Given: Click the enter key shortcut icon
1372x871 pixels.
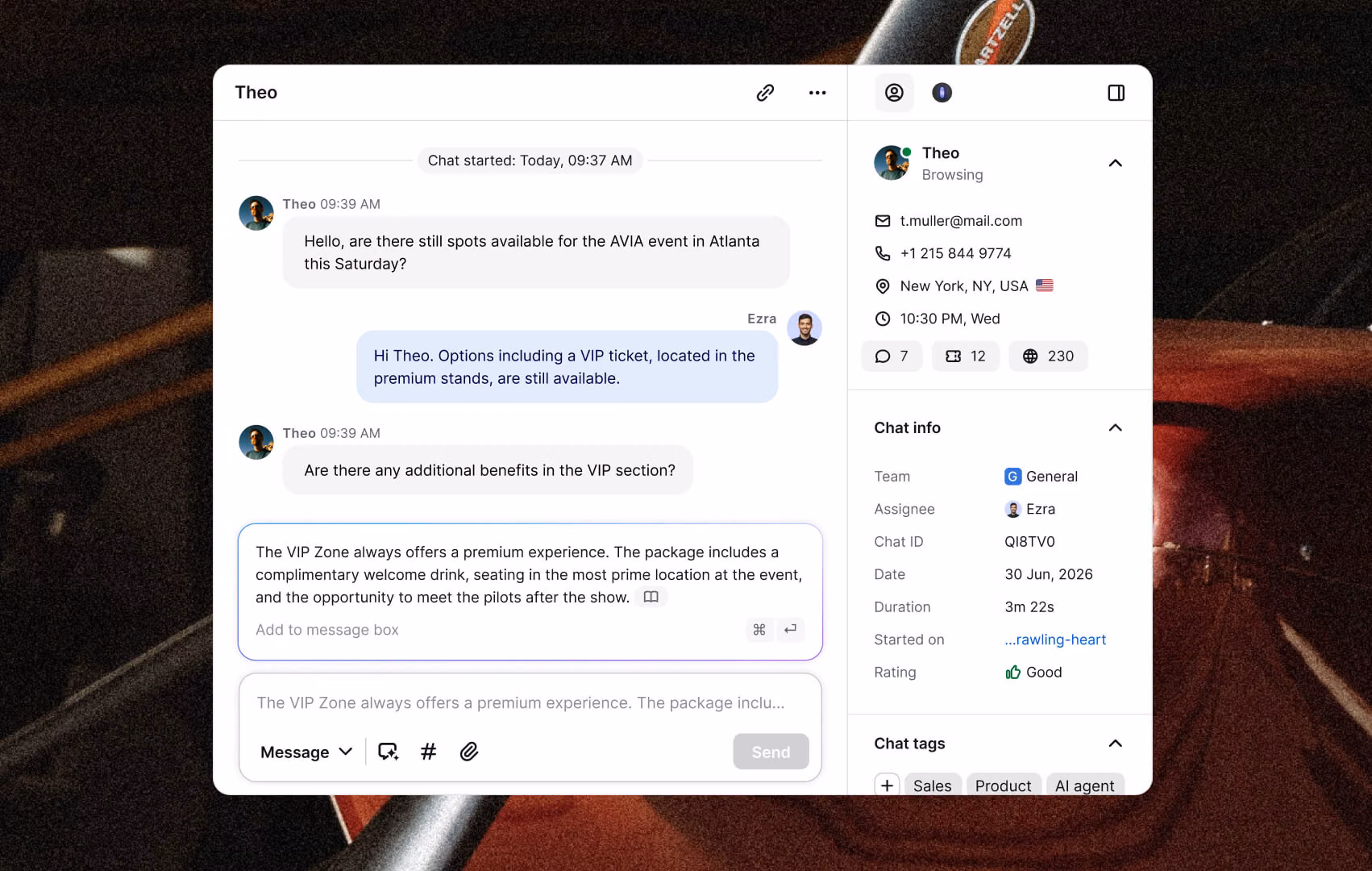Looking at the screenshot, I should click(791, 630).
